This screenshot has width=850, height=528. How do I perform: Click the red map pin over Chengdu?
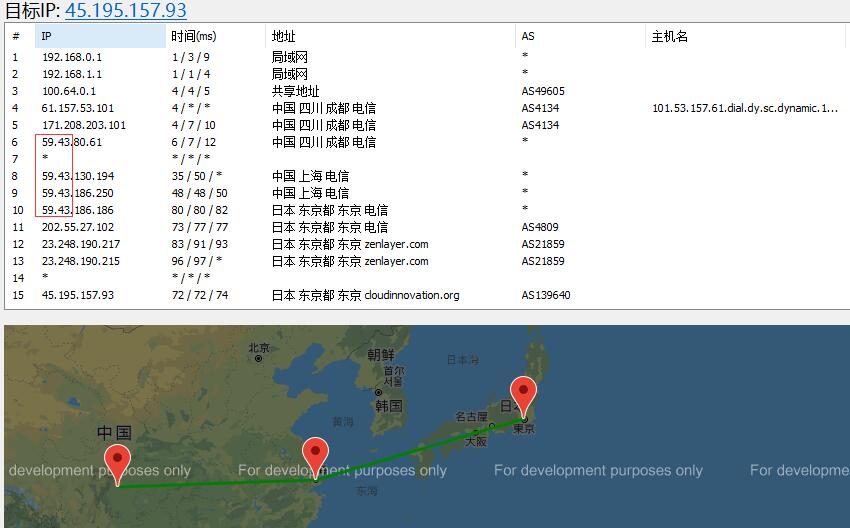(117, 465)
